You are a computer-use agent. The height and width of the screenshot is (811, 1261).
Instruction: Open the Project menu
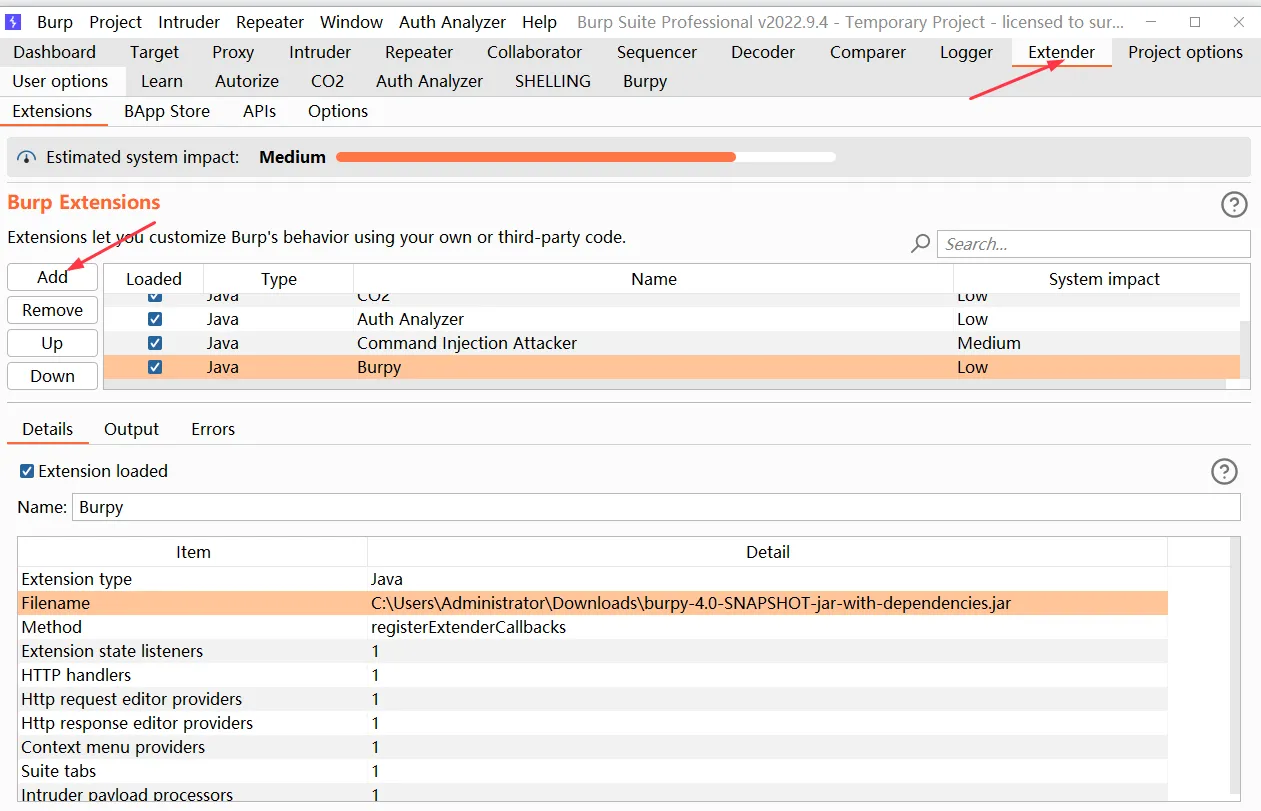115,22
